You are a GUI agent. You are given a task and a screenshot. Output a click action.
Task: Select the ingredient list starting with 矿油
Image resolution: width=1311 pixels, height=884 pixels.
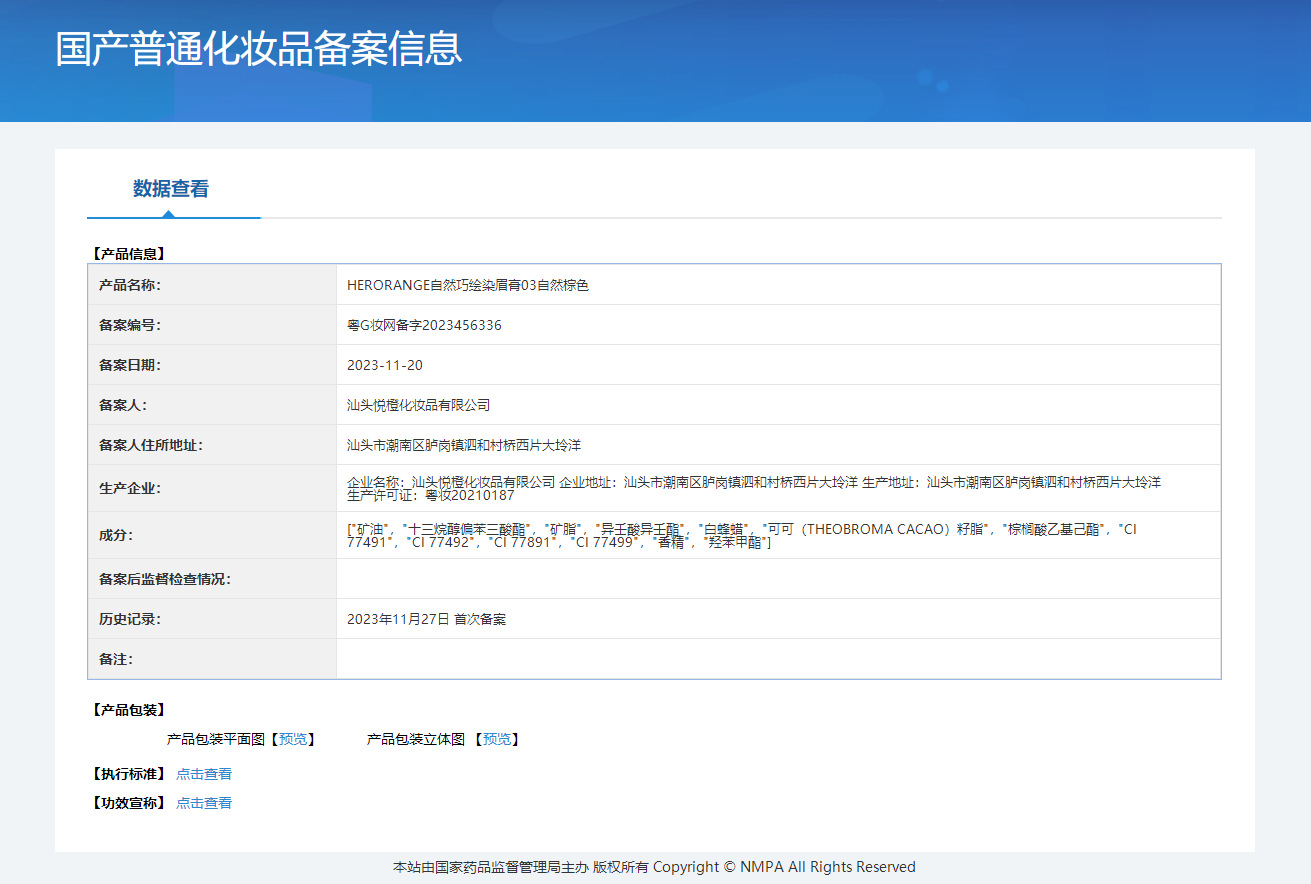point(742,535)
